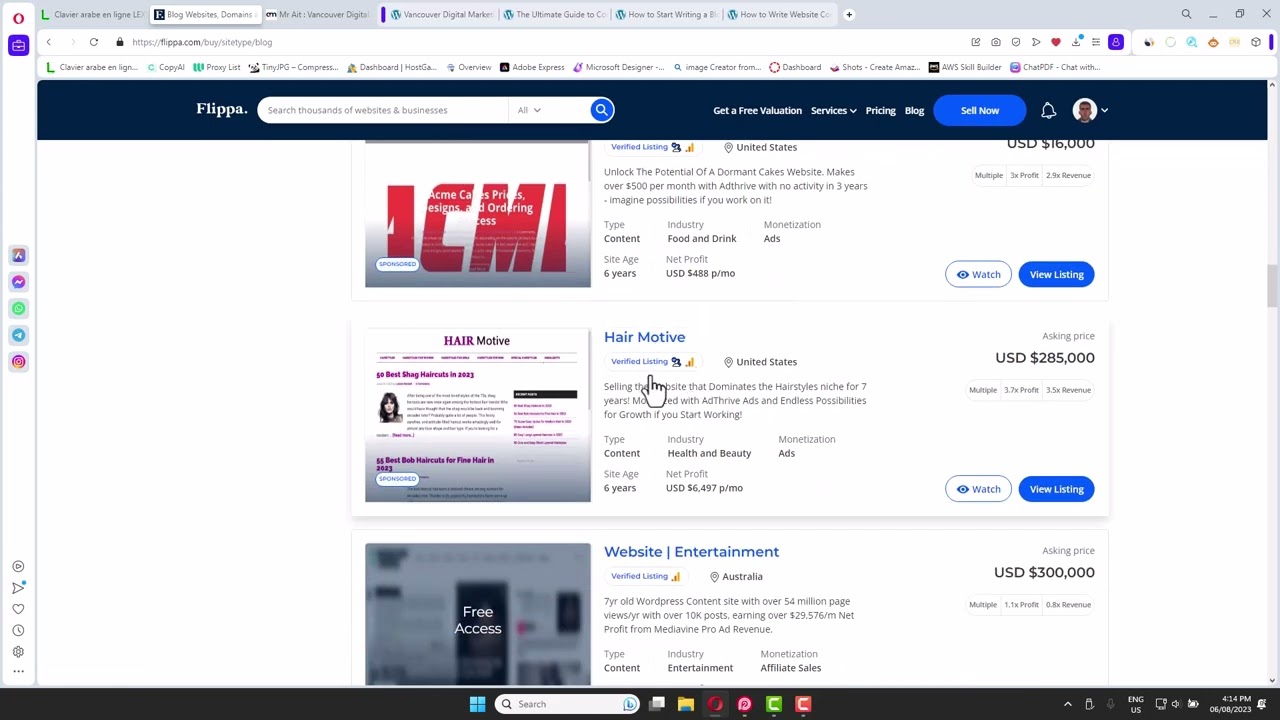The height and width of the screenshot is (720, 1280).
Task: Open downloads icon in browser toolbar
Action: coord(1076,42)
